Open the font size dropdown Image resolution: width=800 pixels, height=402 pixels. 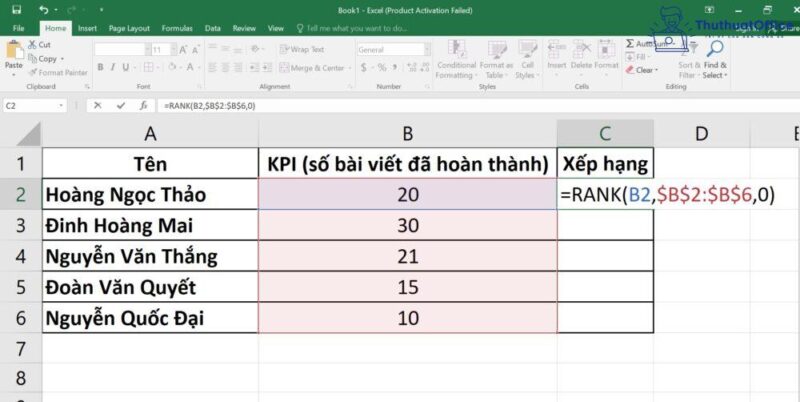173,49
